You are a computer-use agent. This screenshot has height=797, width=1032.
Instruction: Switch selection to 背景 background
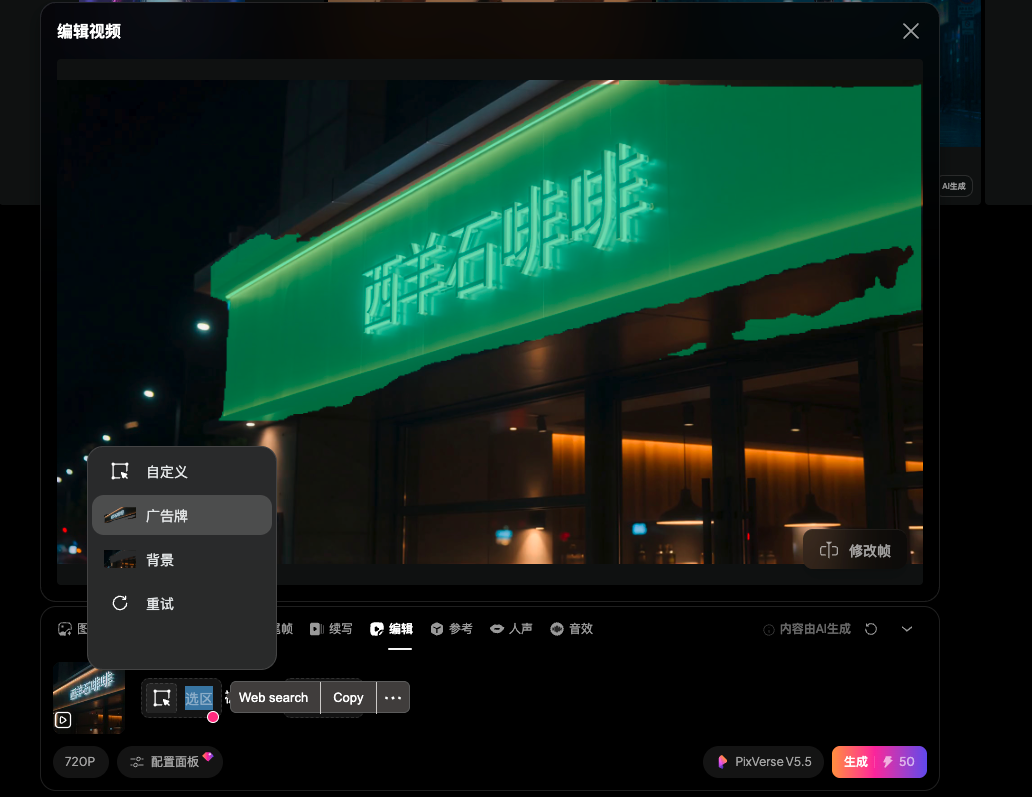tap(160, 559)
